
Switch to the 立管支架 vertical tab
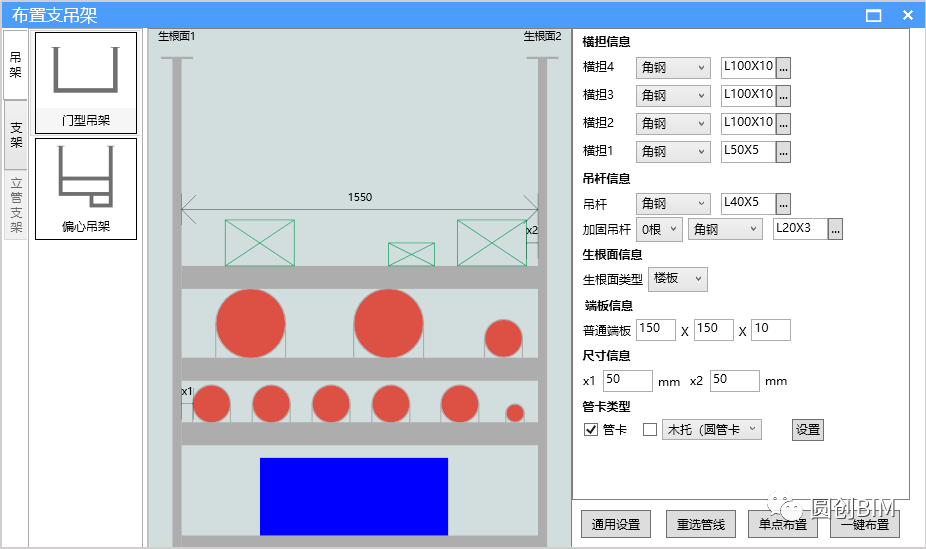[x=16, y=205]
